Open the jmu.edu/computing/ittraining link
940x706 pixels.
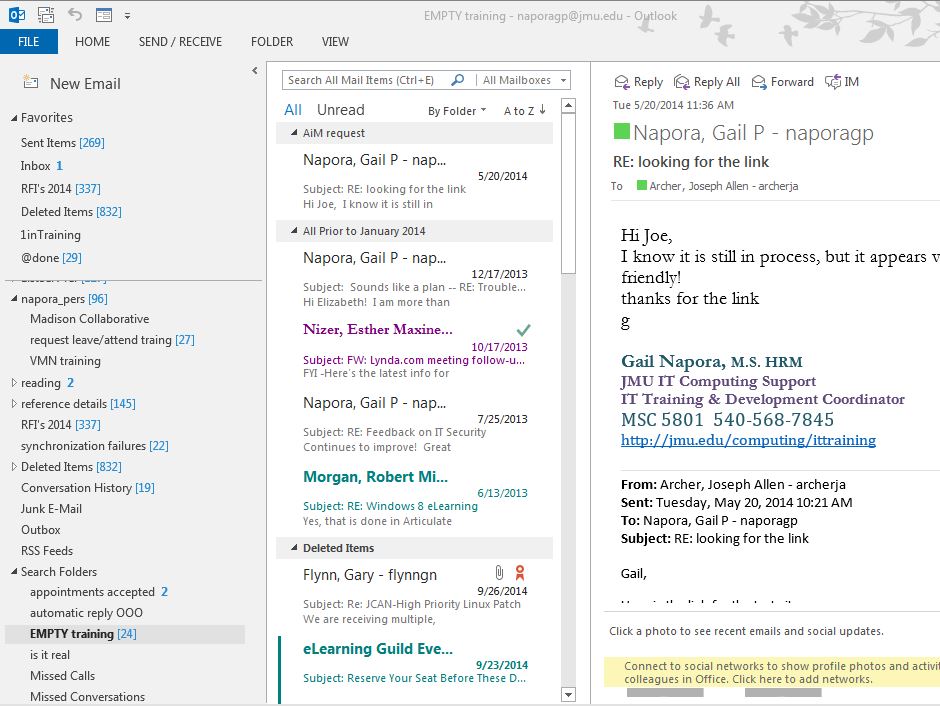[x=748, y=441]
